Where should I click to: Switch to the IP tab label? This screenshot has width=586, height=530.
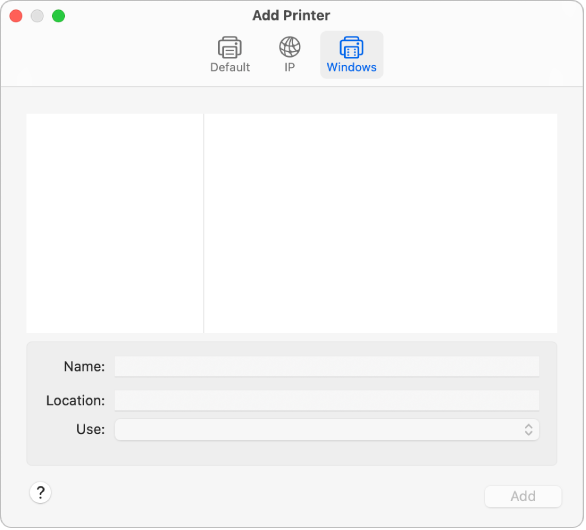click(x=290, y=67)
